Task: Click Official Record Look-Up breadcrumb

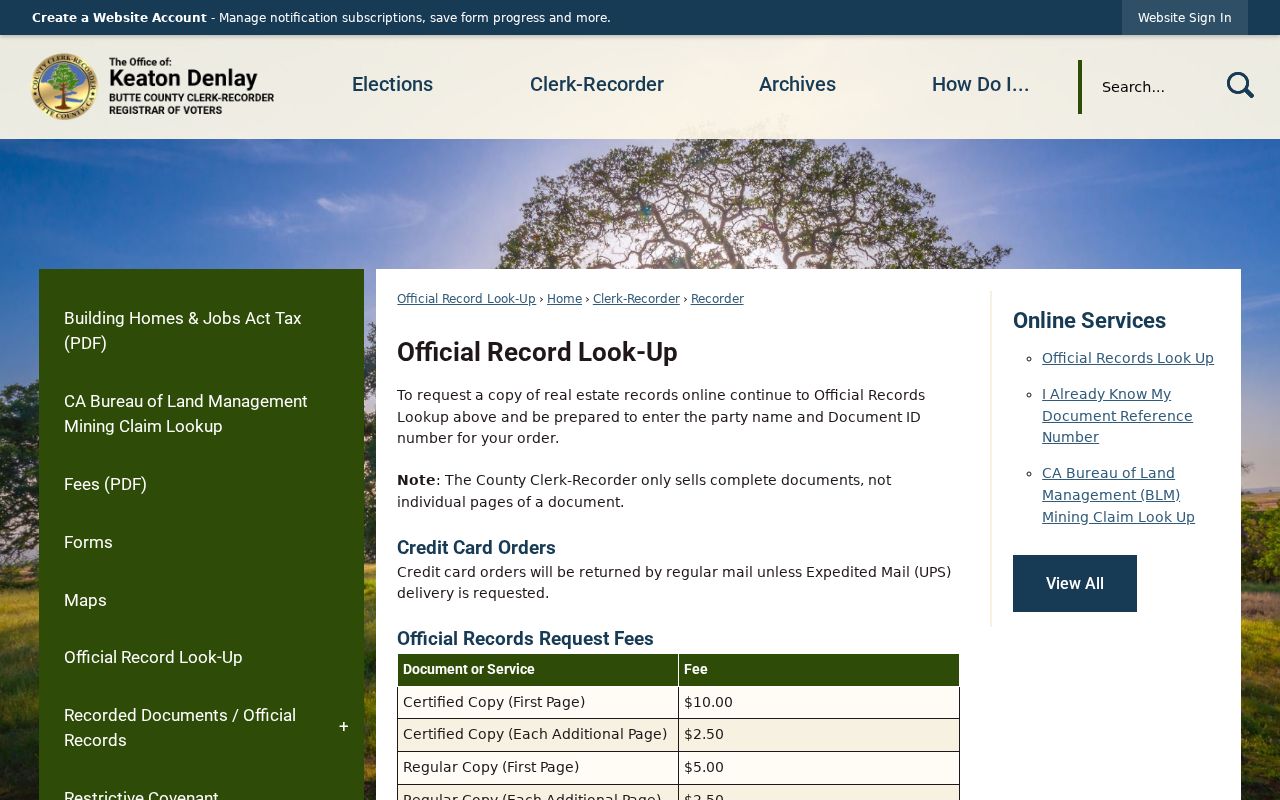Action: pos(466,299)
